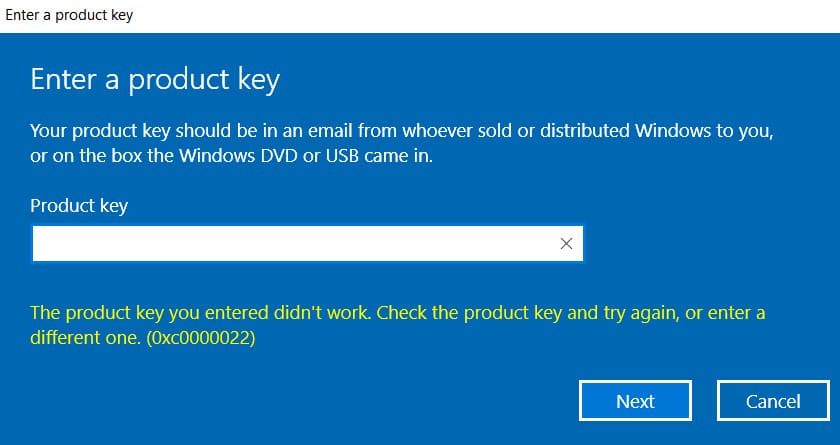Image resolution: width=840 pixels, height=445 pixels.
Task: Click the word 'Cancel' inside the outlined button
Action: pos(772,401)
